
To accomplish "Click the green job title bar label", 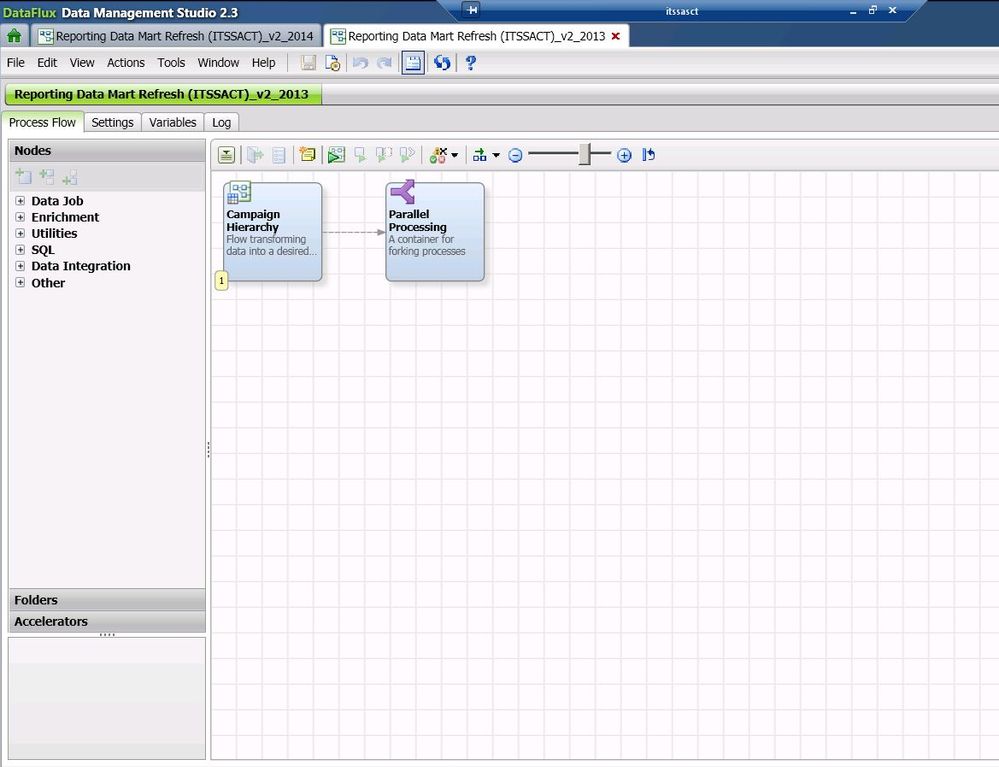I will pos(162,94).
